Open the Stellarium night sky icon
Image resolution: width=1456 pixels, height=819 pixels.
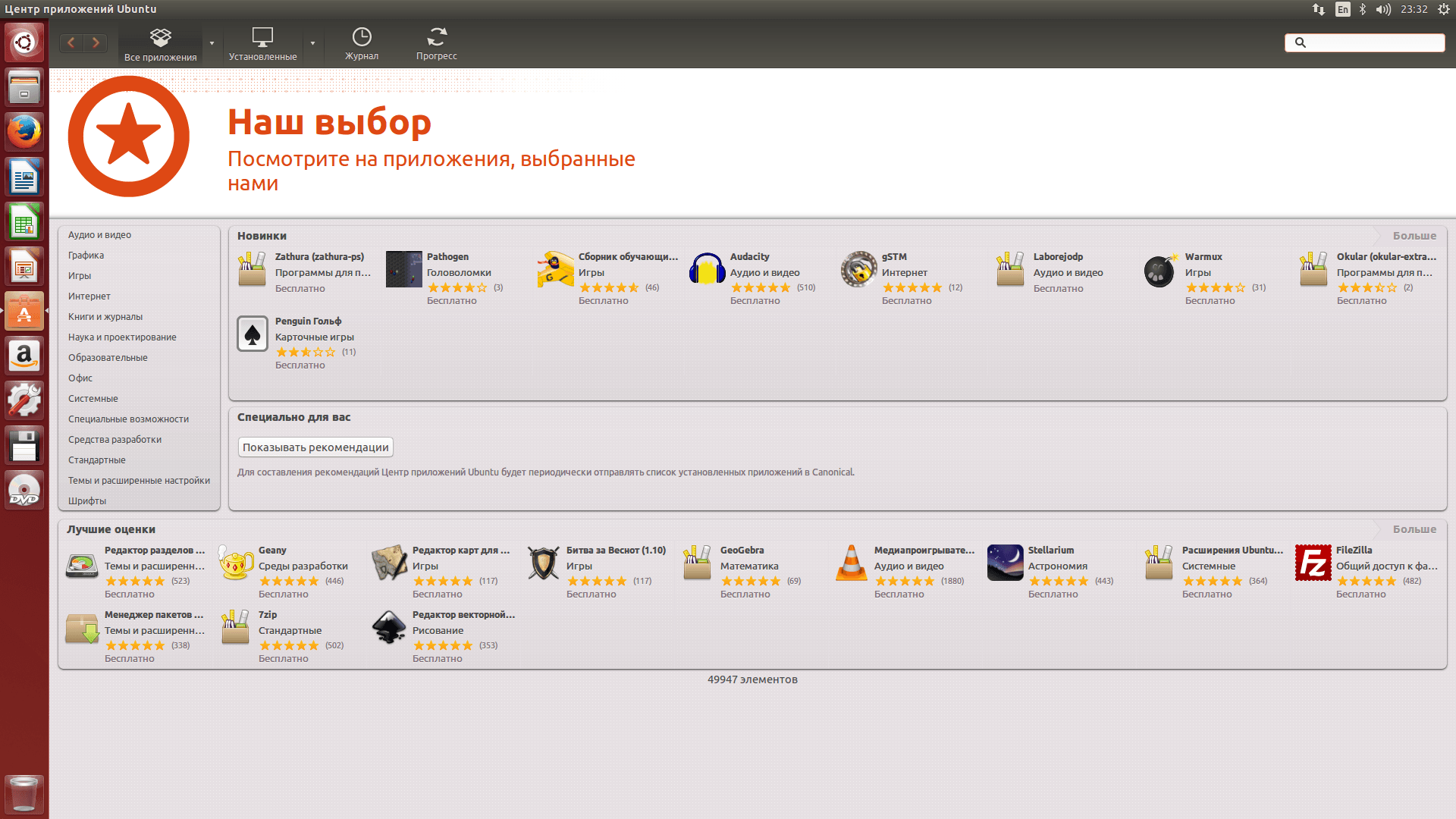1006,563
